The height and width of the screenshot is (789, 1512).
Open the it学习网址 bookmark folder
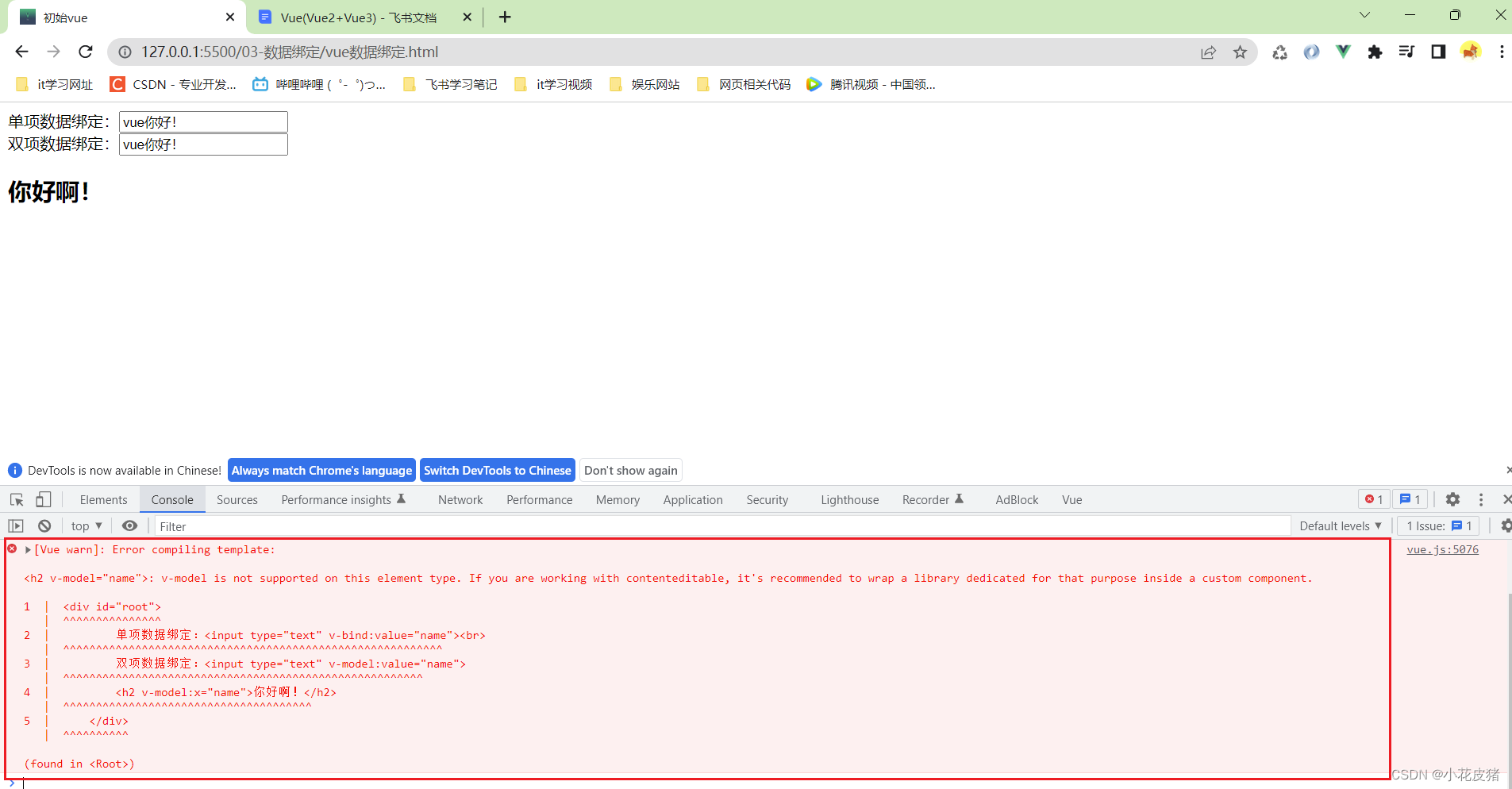click(54, 84)
